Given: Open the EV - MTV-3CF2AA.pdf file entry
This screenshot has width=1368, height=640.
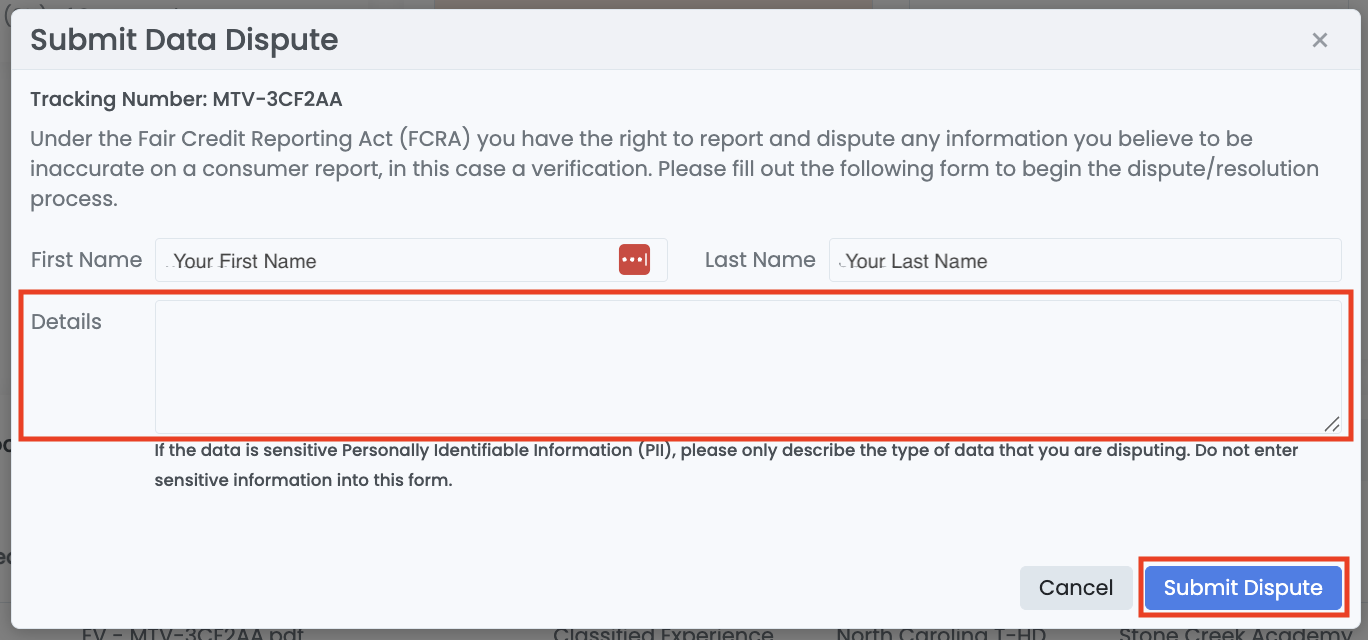Looking at the screenshot, I should 193,633.
